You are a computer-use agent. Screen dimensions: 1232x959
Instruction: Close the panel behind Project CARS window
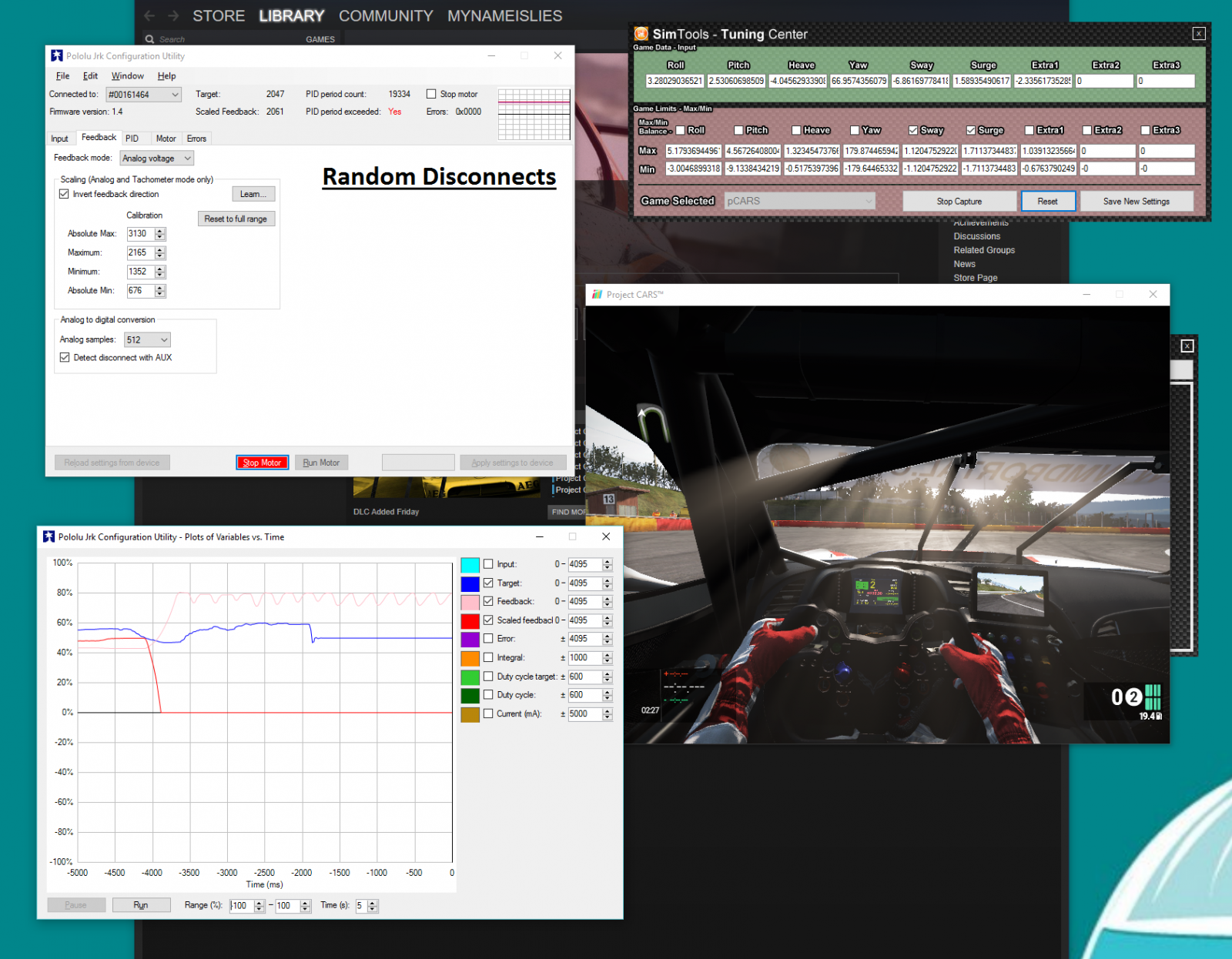(x=1187, y=346)
